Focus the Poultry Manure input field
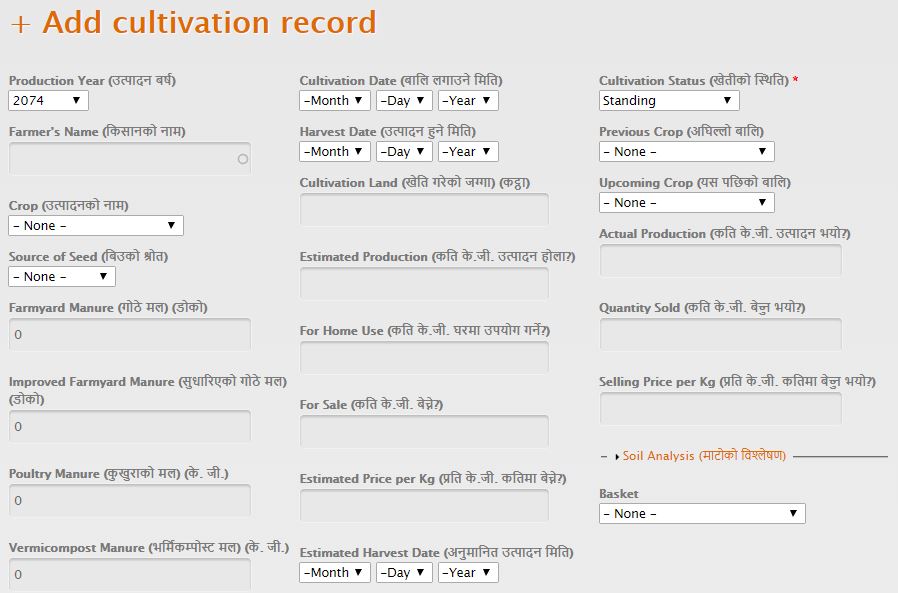Image resolution: width=898 pixels, height=593 pixels. point(129,500)
